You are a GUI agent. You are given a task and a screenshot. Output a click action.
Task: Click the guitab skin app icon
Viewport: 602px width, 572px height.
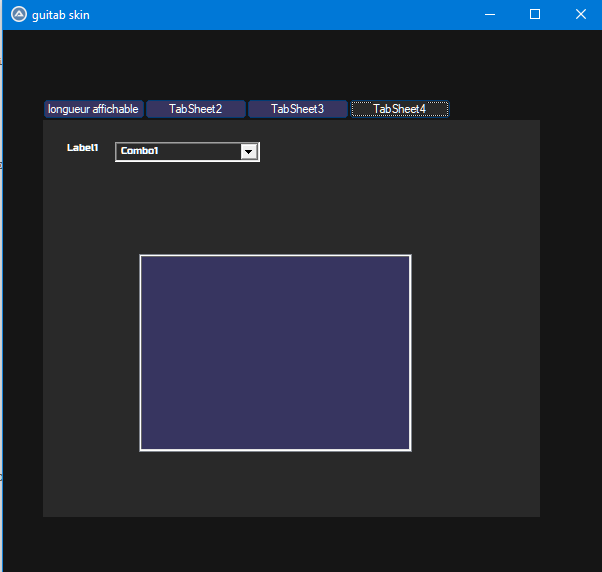18,15
